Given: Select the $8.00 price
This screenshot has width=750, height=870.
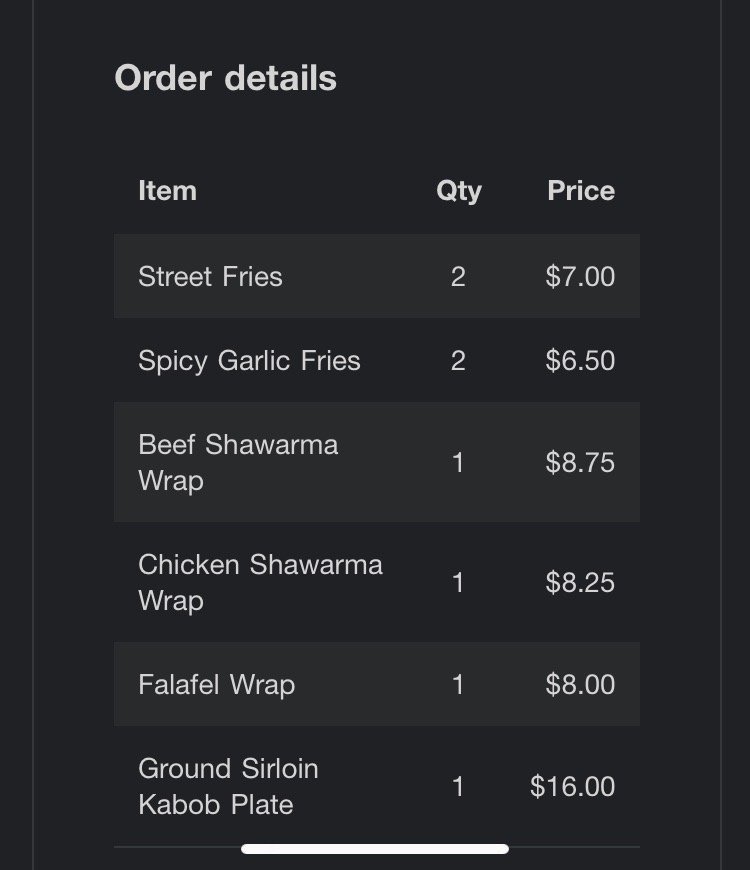Looking at the screenshot, I should coord(580,685).
